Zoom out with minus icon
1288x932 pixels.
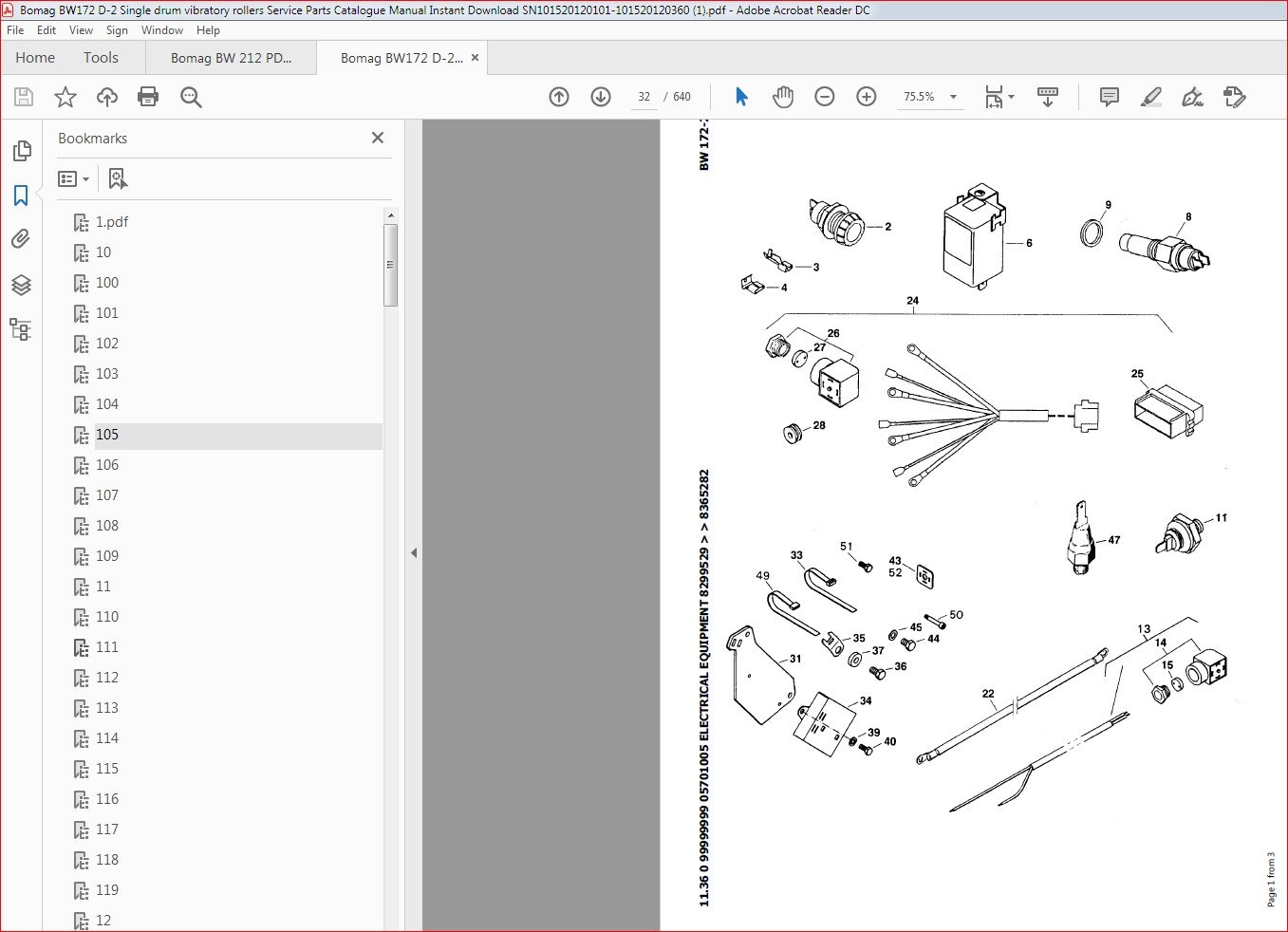(x=825, y=97)
